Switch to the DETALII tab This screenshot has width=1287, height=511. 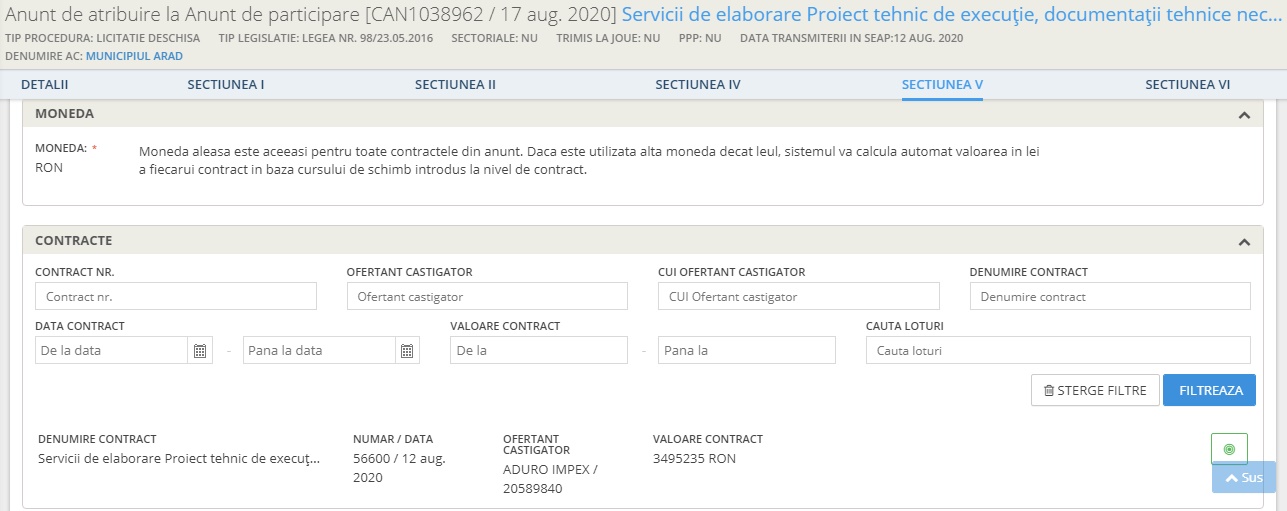click(44, 85)
